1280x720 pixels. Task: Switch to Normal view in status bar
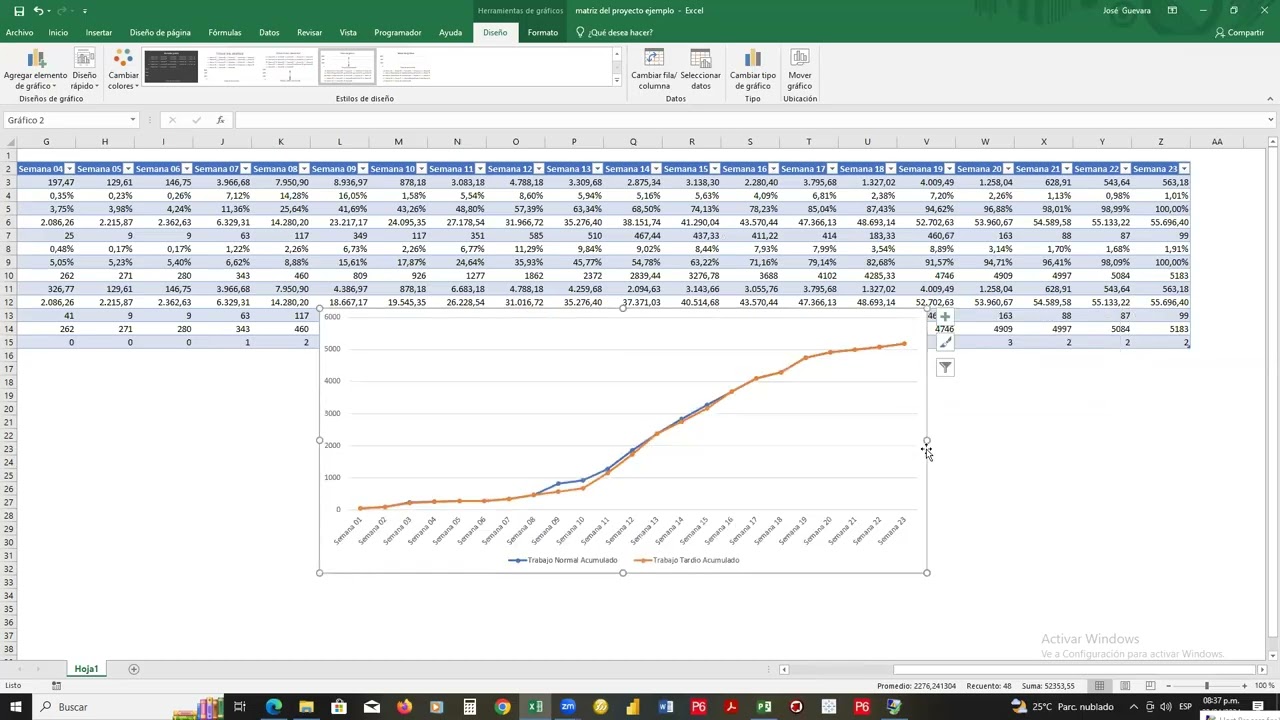pos(1099,686)
